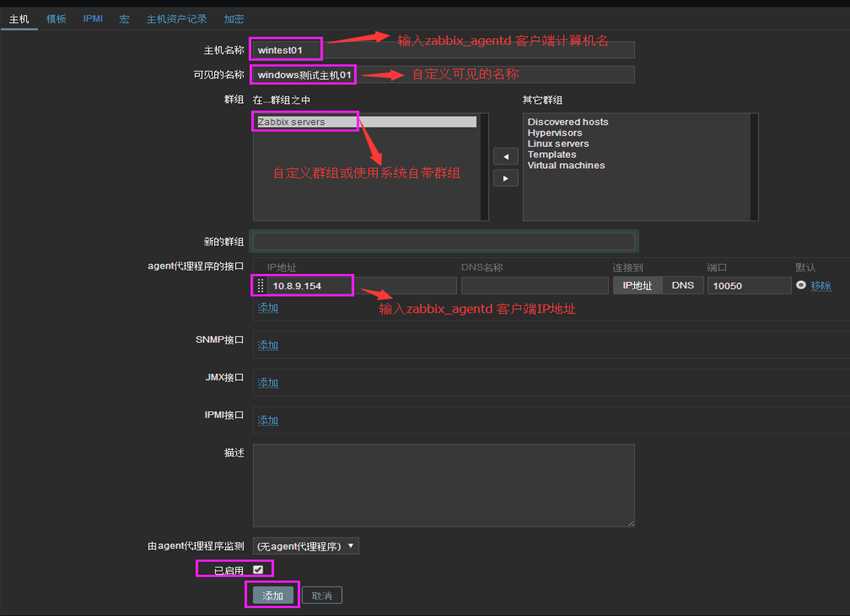This screenshot has width=850, height=616.
Task: Click 添加 for the JMX接口
Action: (268, 383)
